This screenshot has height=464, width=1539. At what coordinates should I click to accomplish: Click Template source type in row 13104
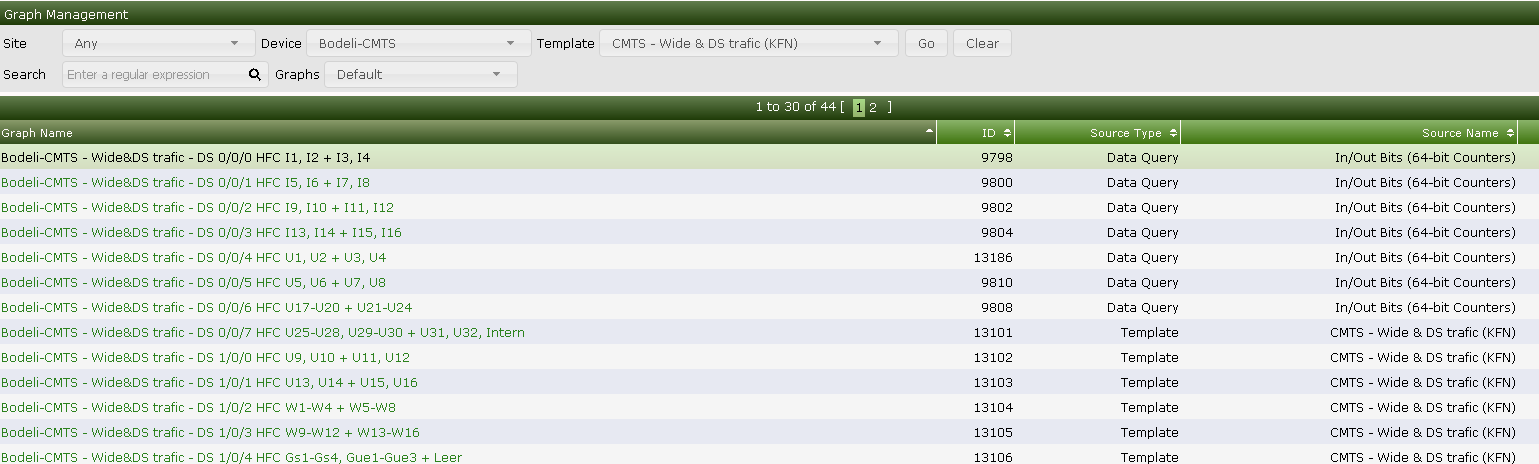(x=1149, y=407)
